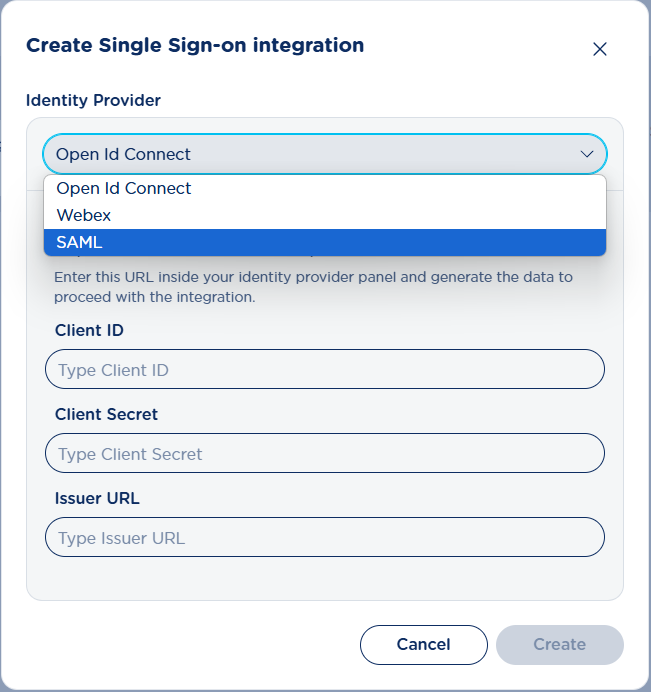Close the Single Sign-on integration dialog
The image size is (651, 692).
tap(600, 49)
